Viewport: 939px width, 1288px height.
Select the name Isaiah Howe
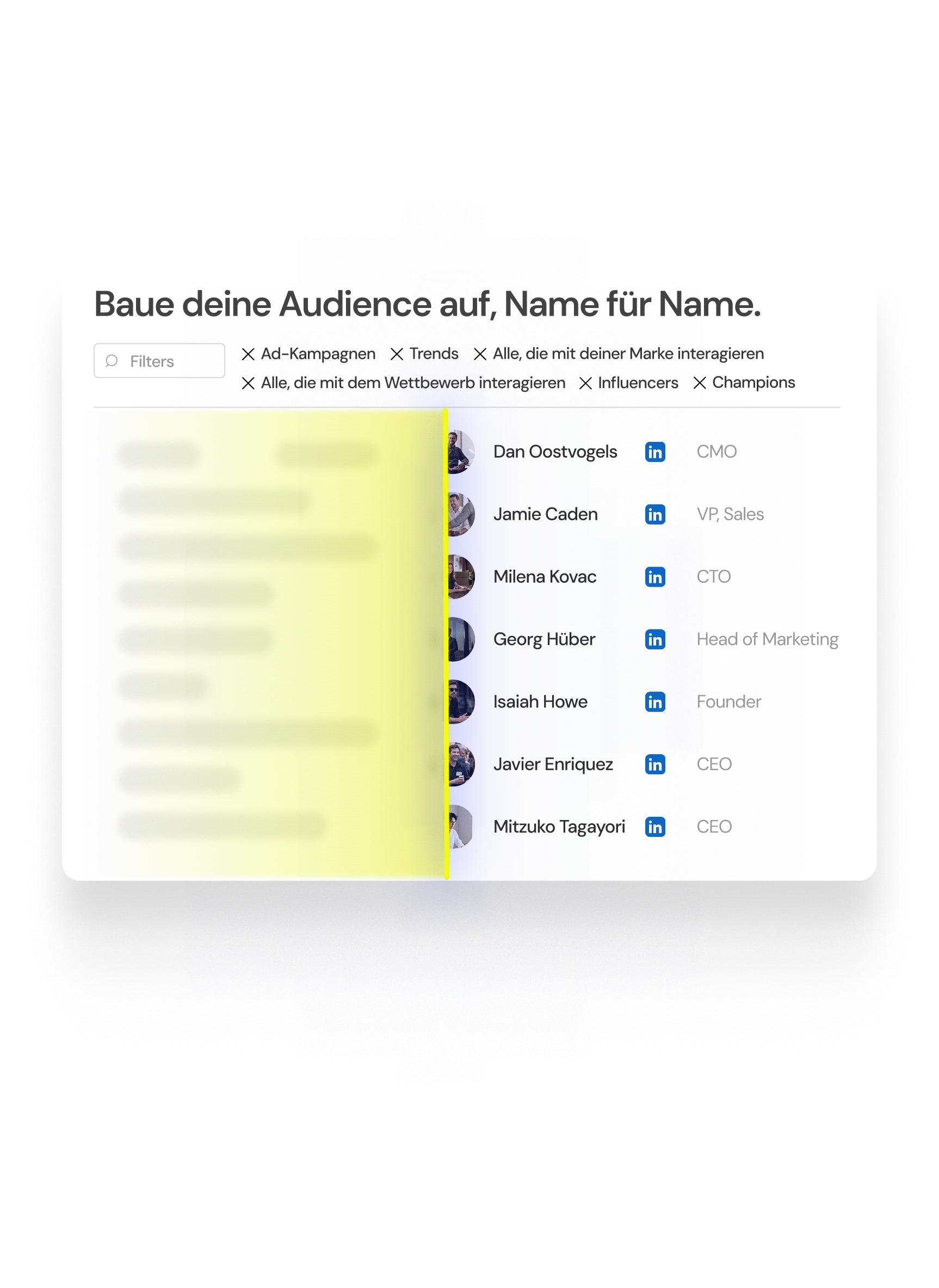tap(540, 702)
